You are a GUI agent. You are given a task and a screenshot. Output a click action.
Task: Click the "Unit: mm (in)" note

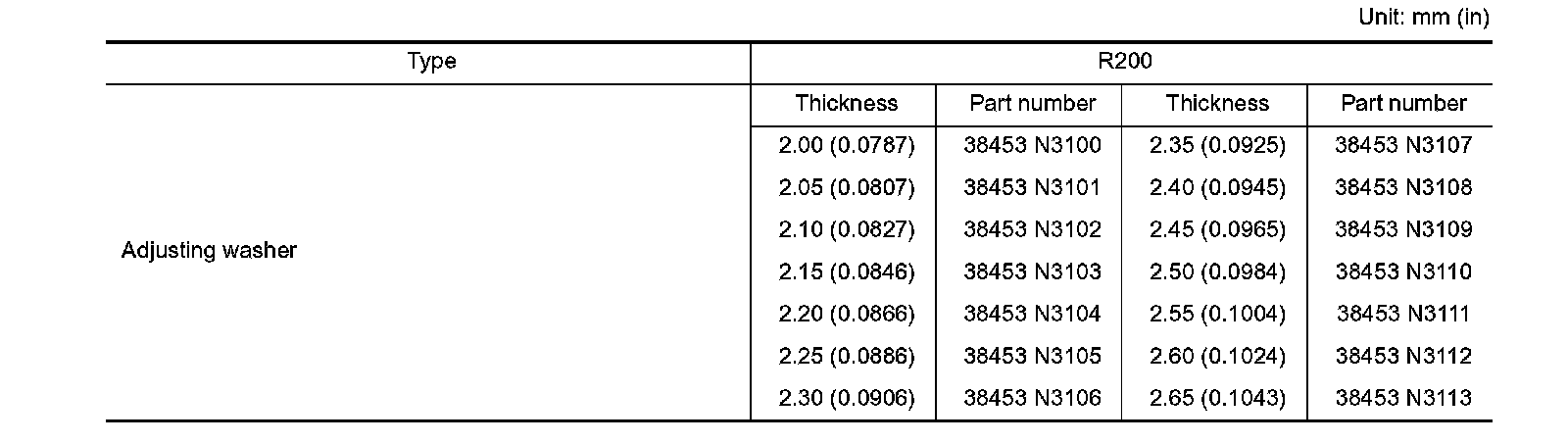point(1424,19)
